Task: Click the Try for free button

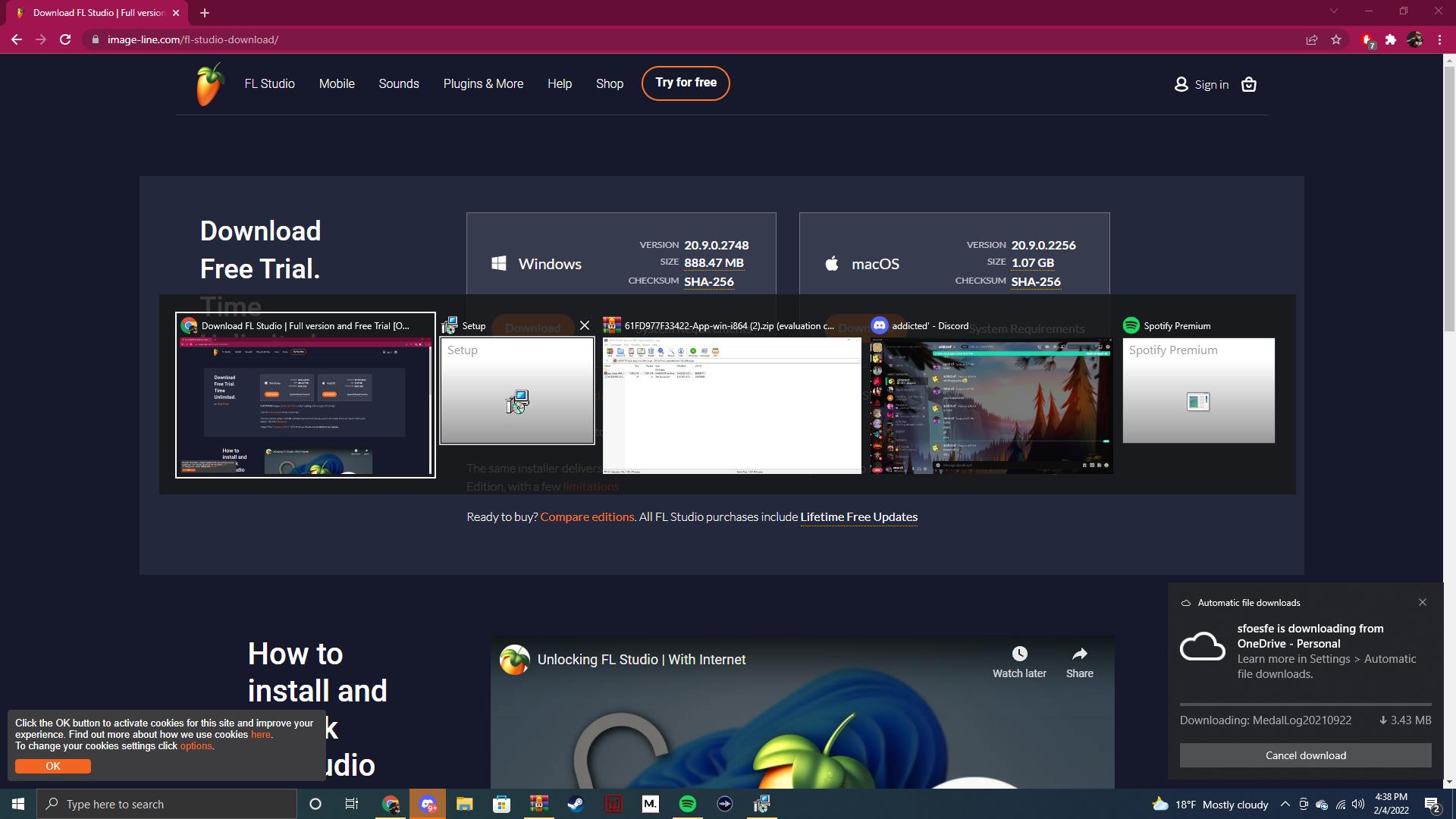Action: pyautogui.click(x=686, y=83)
